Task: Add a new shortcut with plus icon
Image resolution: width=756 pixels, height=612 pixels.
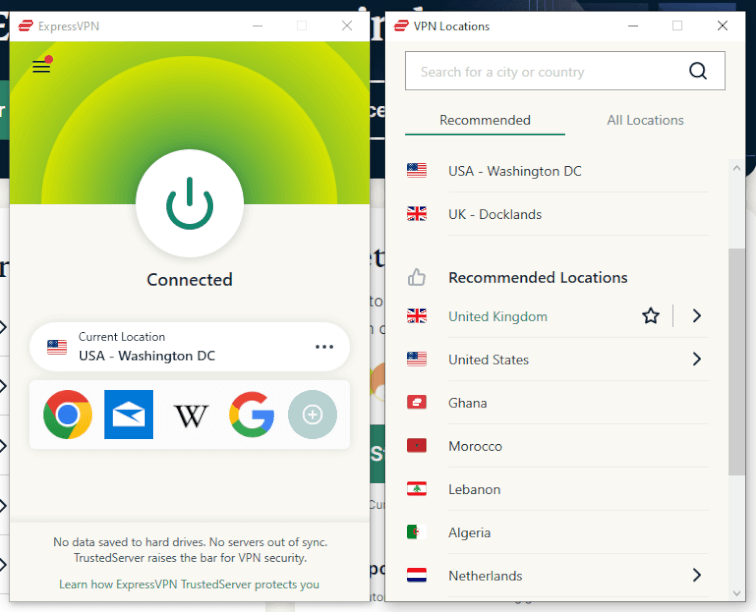Action: point(312,414)
